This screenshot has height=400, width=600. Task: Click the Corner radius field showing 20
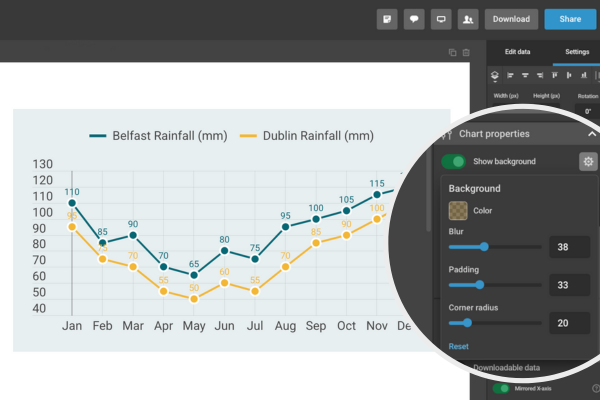pos(569,323)
